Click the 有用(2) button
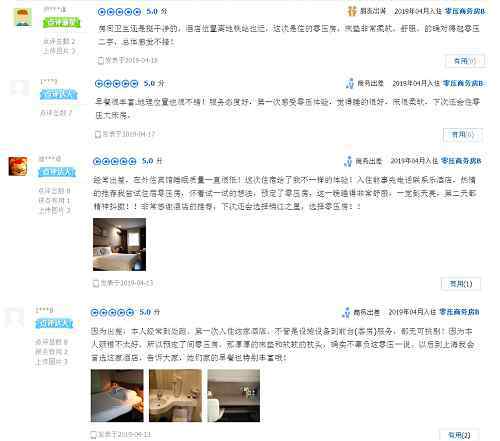Viewport: 500px width, 441px height. coord(459,435)
